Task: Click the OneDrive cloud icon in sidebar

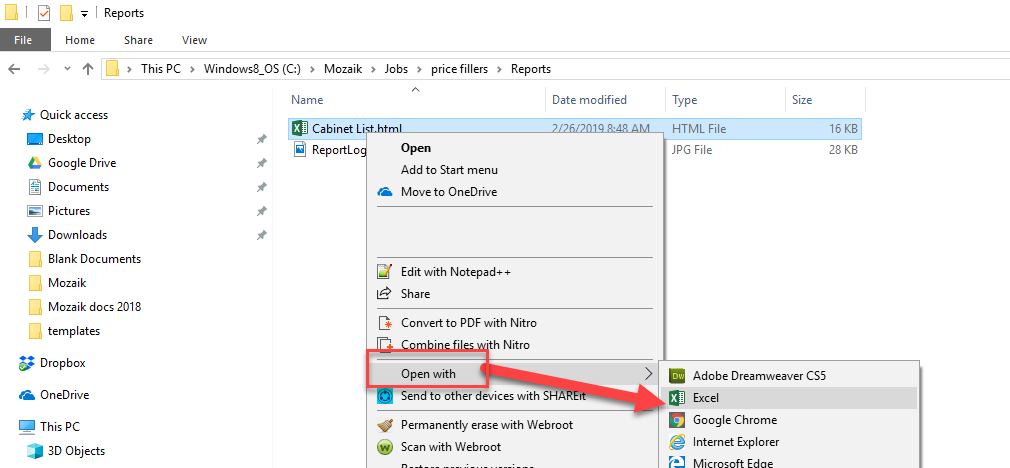Action: [x=27, y=395]
